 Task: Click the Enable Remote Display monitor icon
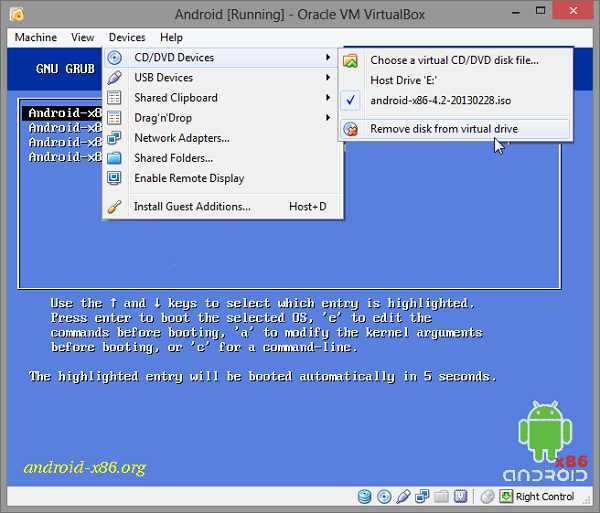click(114, 178)
